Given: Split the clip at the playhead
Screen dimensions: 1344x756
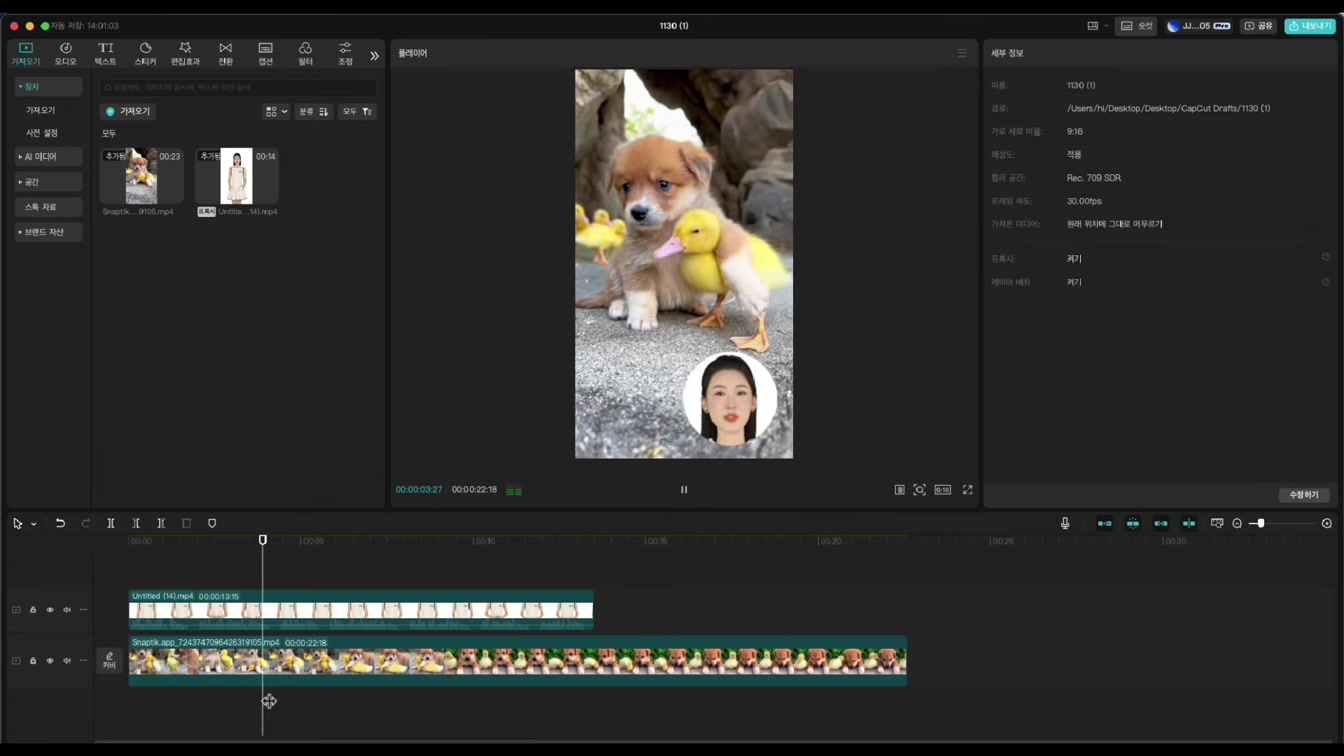Looking at the screenshot, I should (111, 524).
